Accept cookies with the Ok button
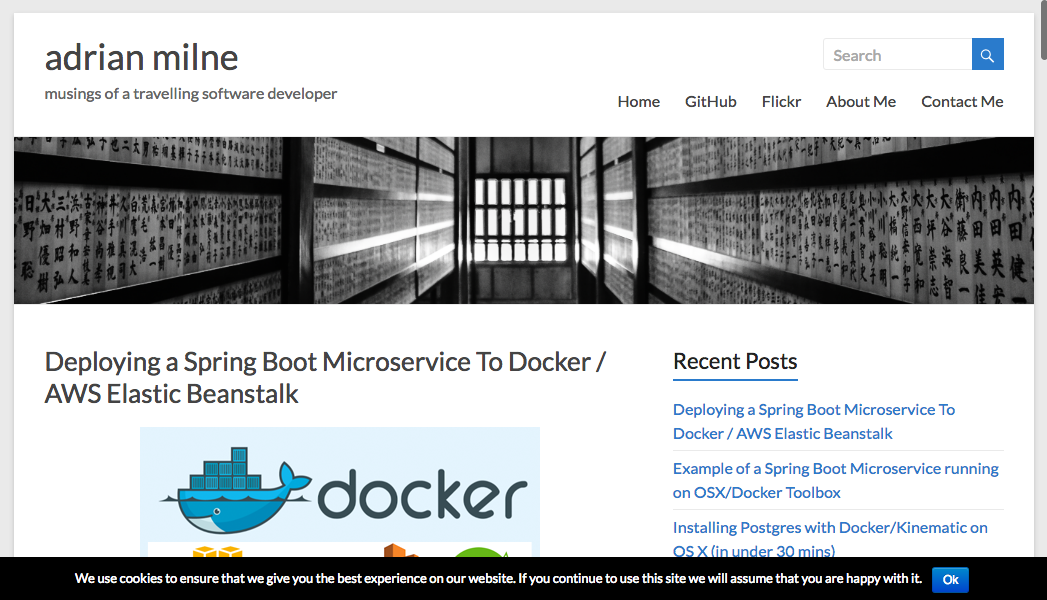 tap(949, 579)
